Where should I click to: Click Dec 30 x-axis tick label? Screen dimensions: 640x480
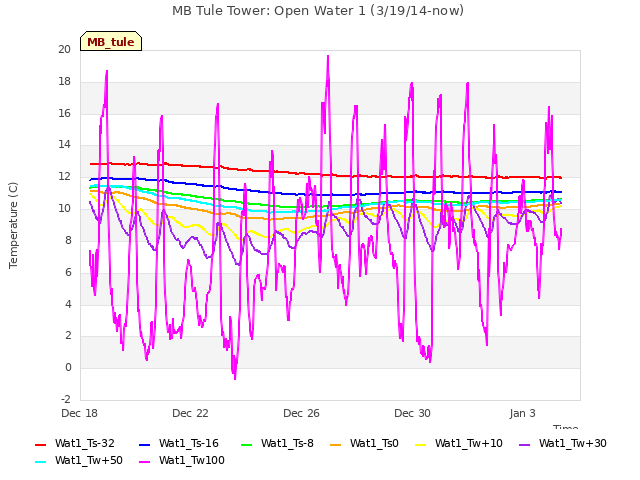412,413
